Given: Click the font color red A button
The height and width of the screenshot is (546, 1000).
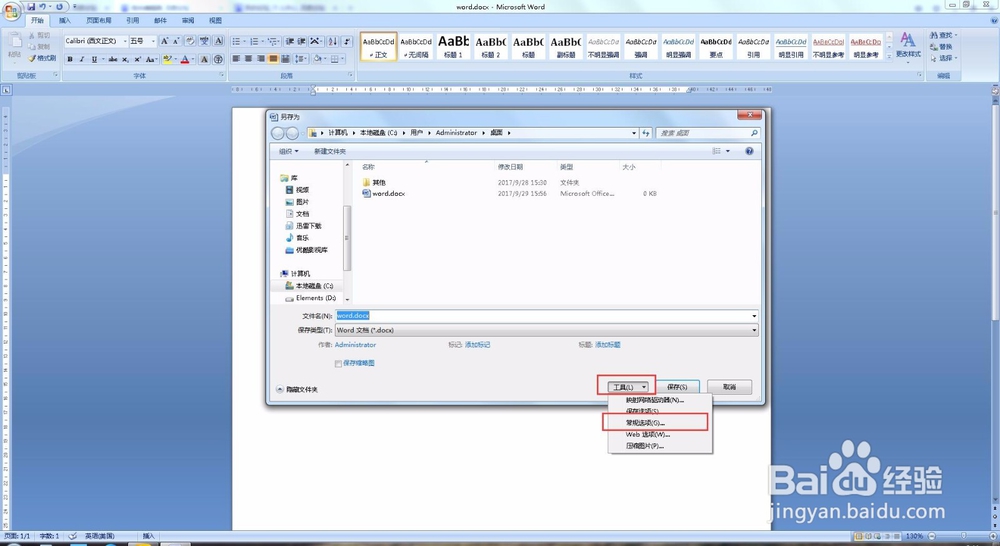Looking at the screenshot, I should coord(185,59).
